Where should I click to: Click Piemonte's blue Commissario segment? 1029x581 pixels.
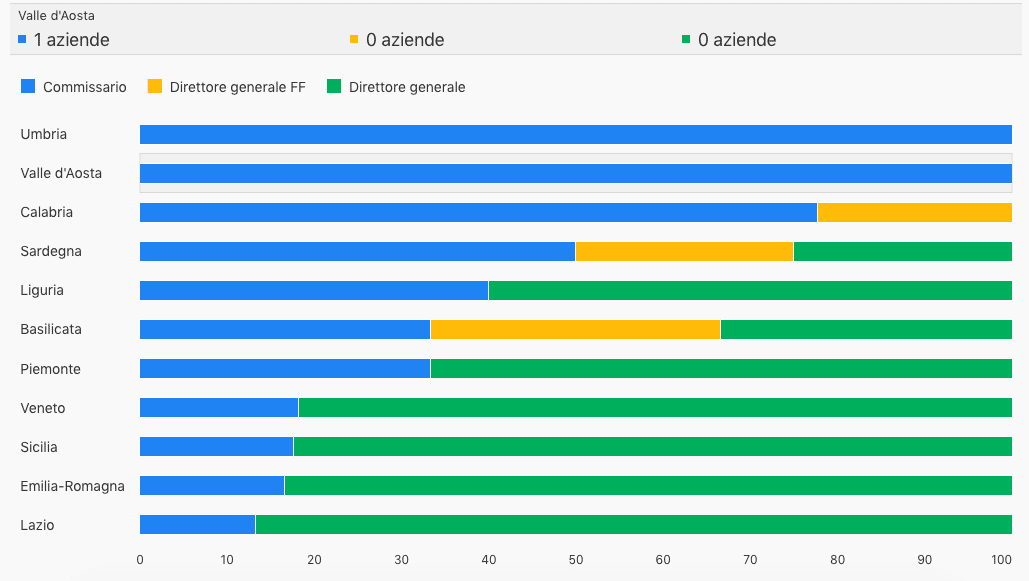pos(285,368)
